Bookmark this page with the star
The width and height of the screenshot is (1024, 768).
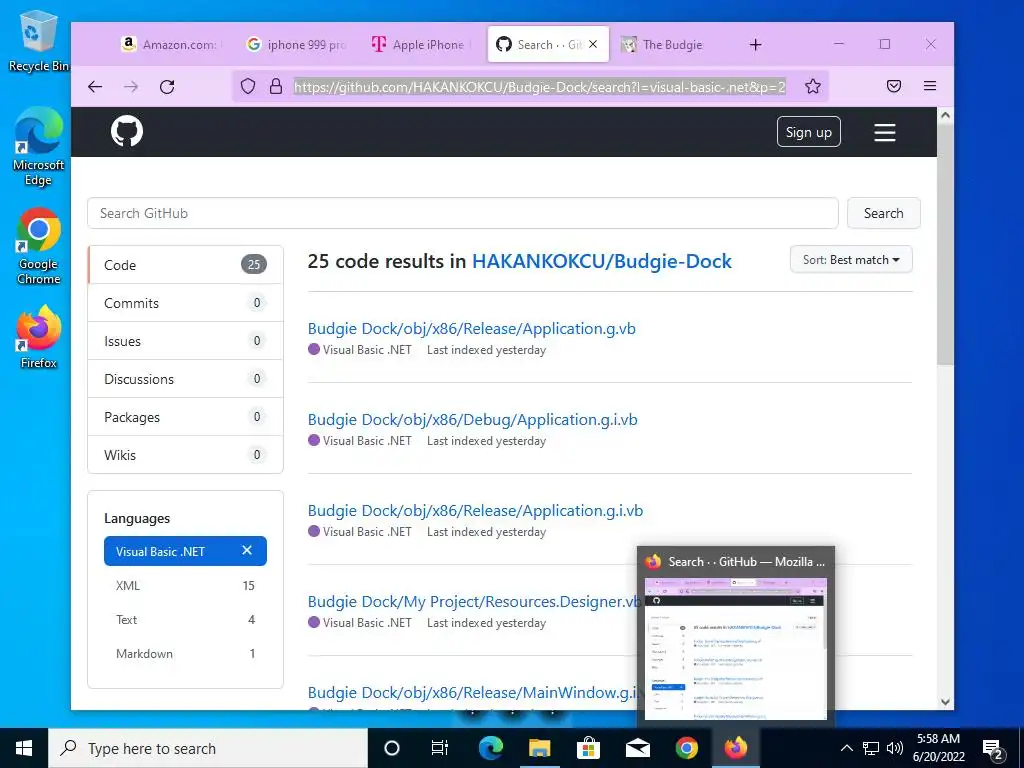pos(812,86)
